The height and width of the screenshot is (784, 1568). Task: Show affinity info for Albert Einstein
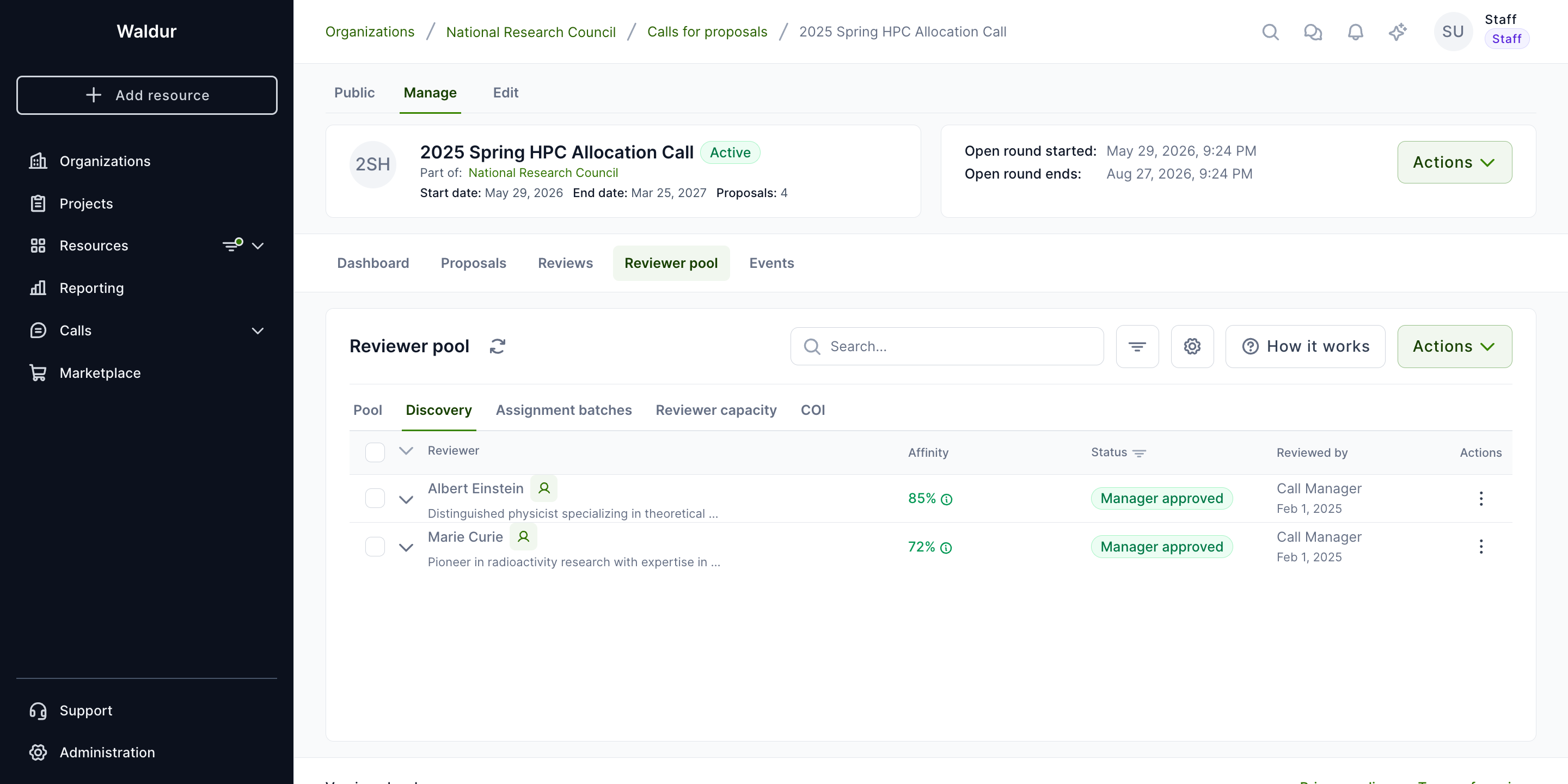(947, 499)
